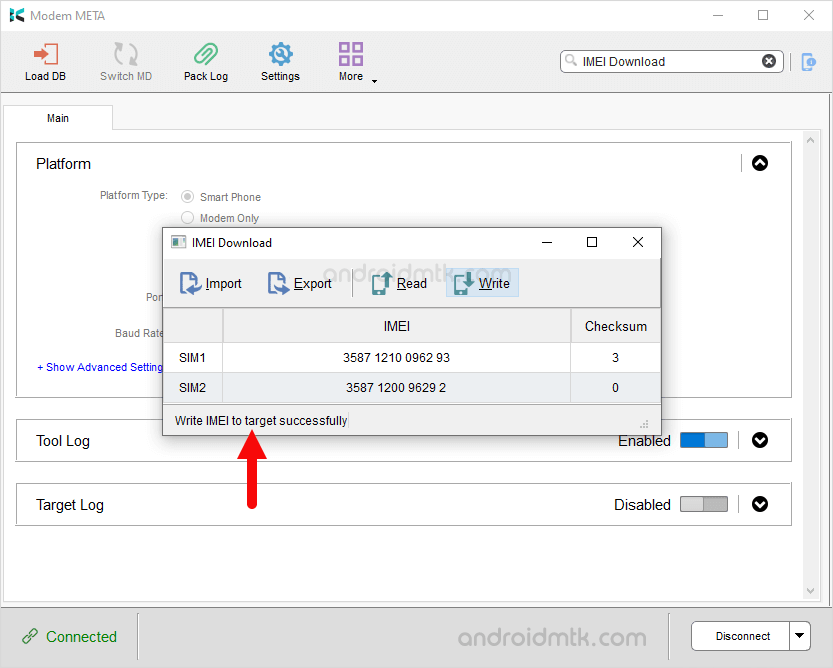833x668 pixels.
Task: Choose the Modem Only radio button
Action: click(x=188, y=218)
